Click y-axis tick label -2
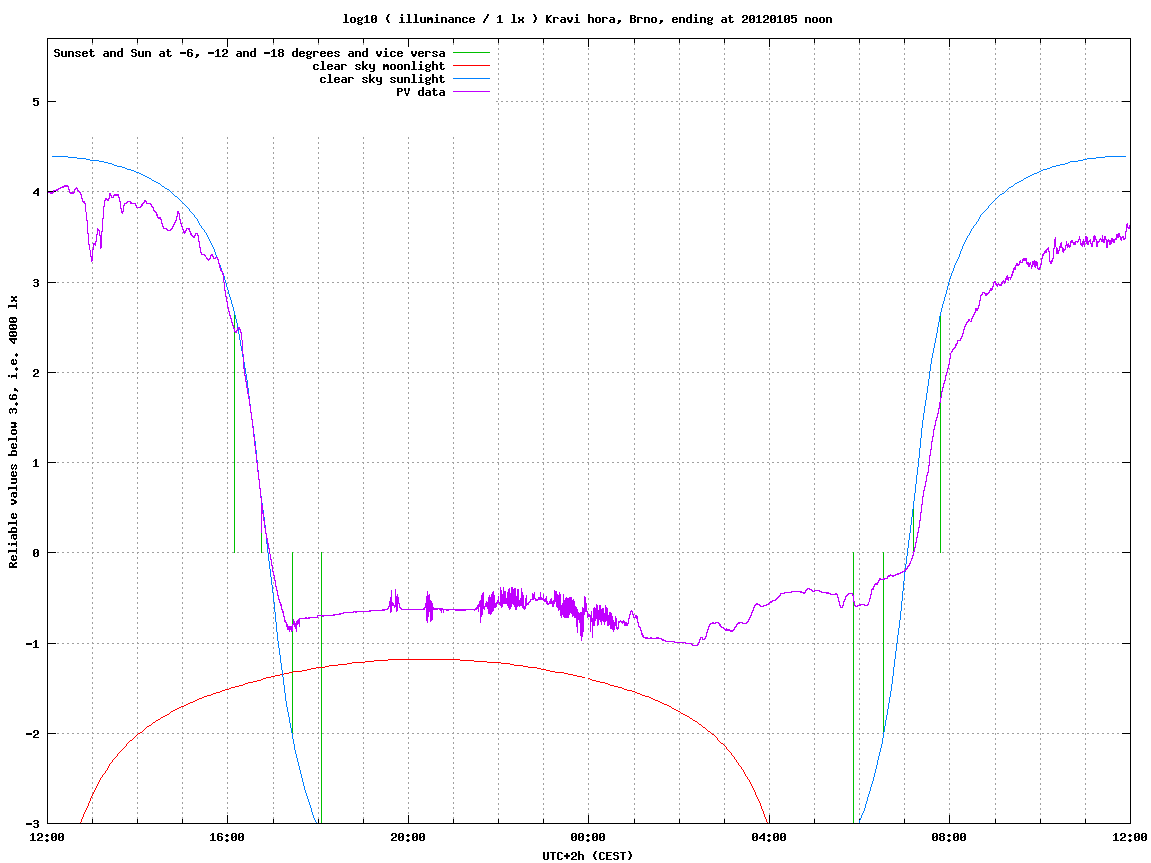Viewport: 1151px width, 863px height. pos(32,734)
